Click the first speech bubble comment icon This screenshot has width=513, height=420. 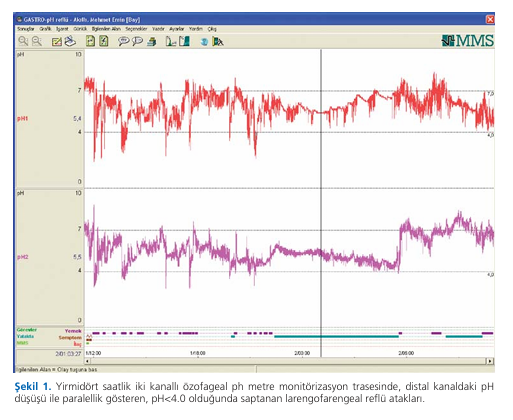[123, 41]
